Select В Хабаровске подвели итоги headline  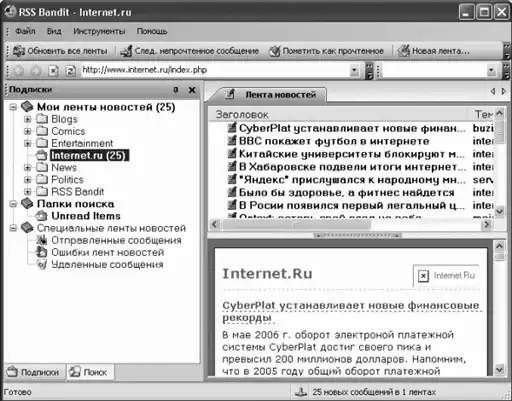click(352, 167)
